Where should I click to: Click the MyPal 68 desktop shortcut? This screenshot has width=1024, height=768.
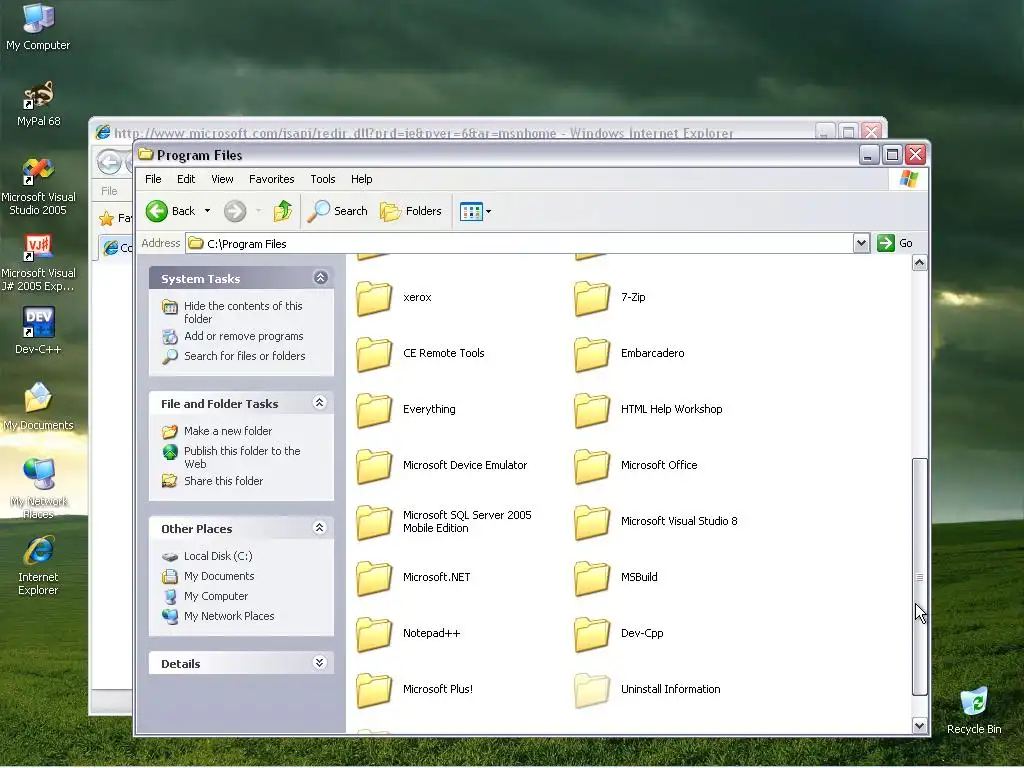39,103
